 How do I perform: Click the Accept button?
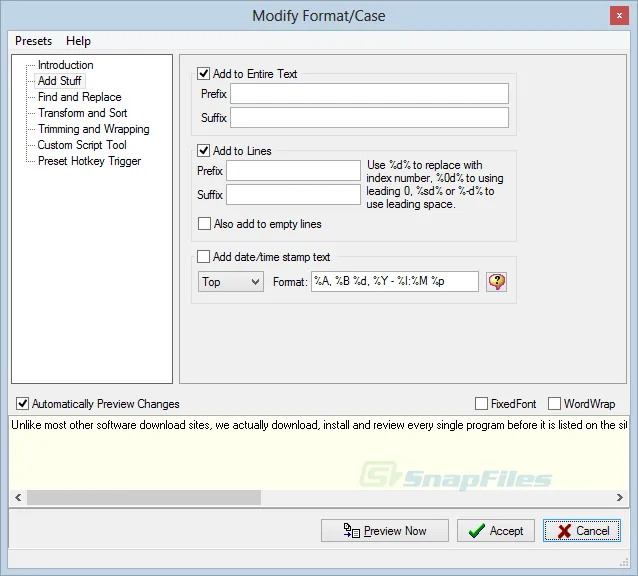[496, 530]
